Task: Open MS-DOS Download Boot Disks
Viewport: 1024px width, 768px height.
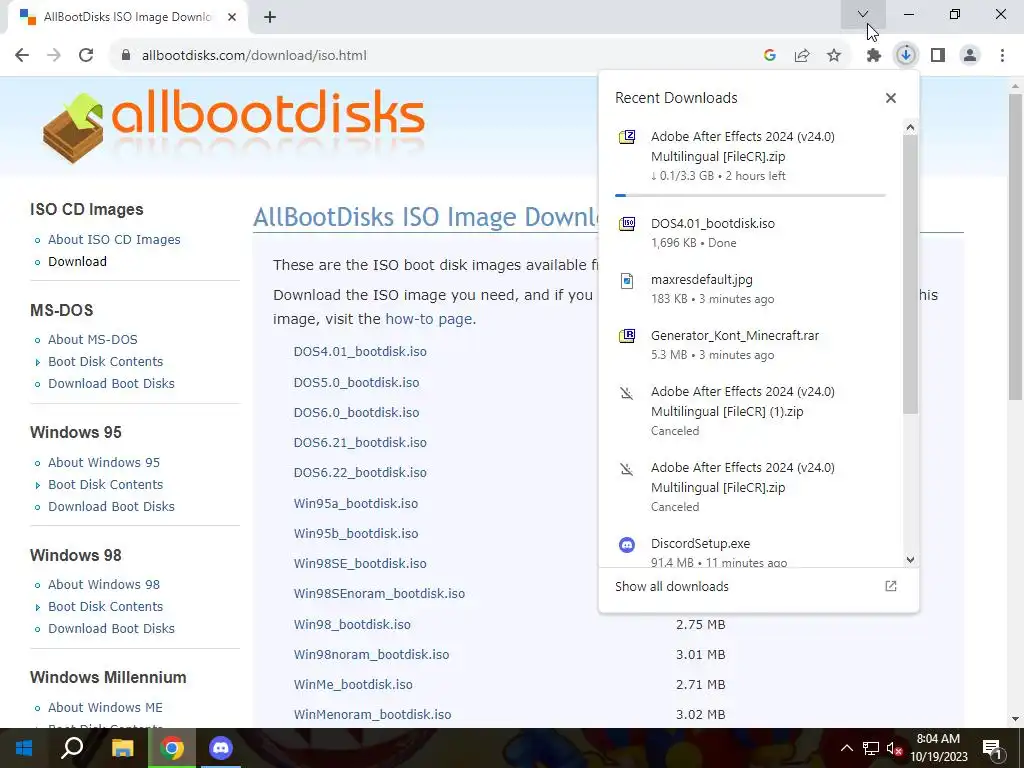Action: (x=111, y=383)
